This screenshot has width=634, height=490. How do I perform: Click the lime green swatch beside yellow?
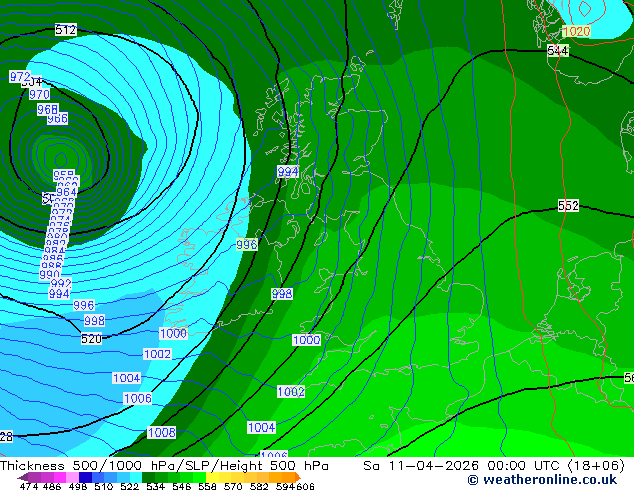(199, 477)
